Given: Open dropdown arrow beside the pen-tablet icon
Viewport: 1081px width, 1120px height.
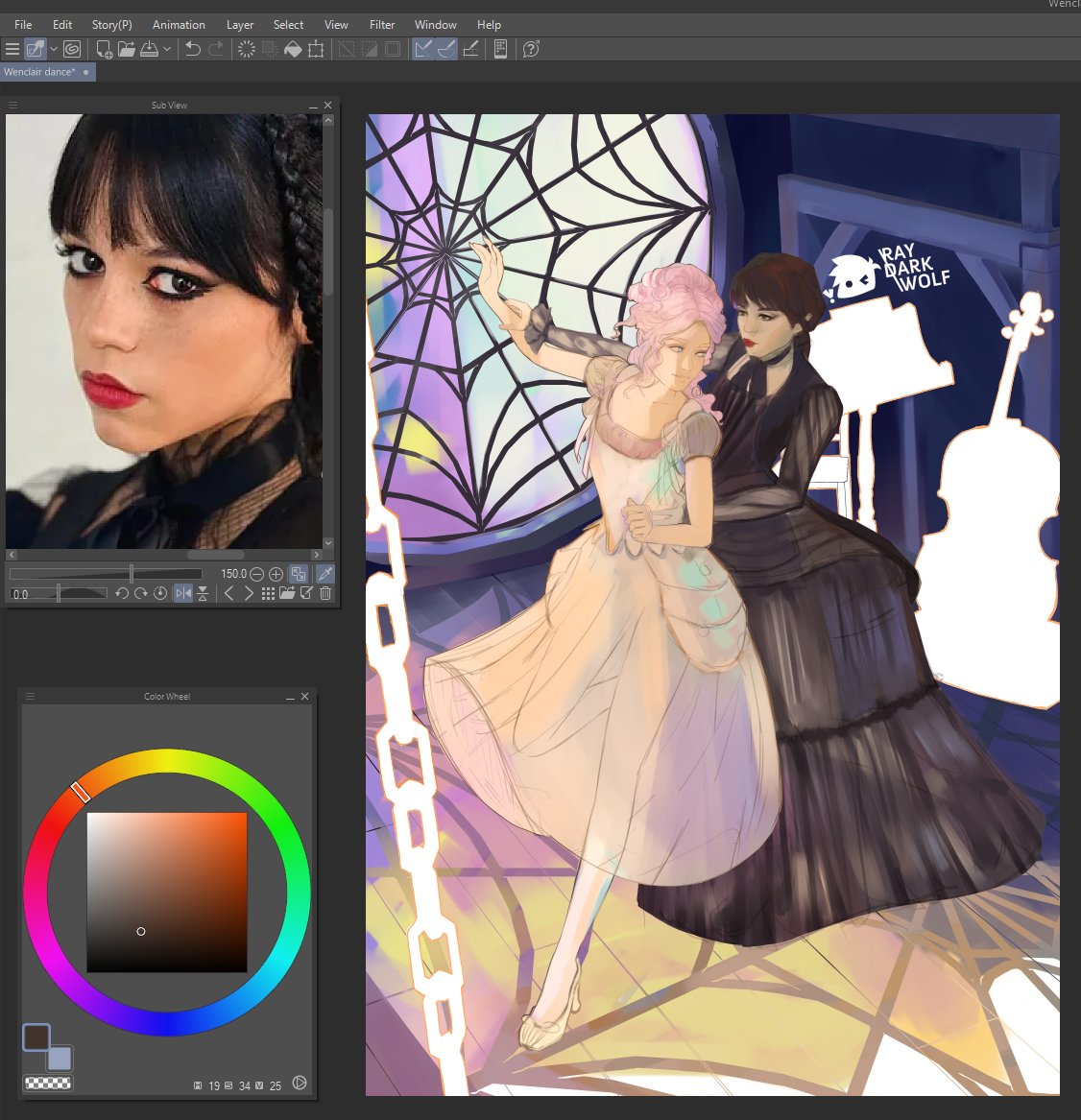Looking at the screenshot, I should (54, 49).
